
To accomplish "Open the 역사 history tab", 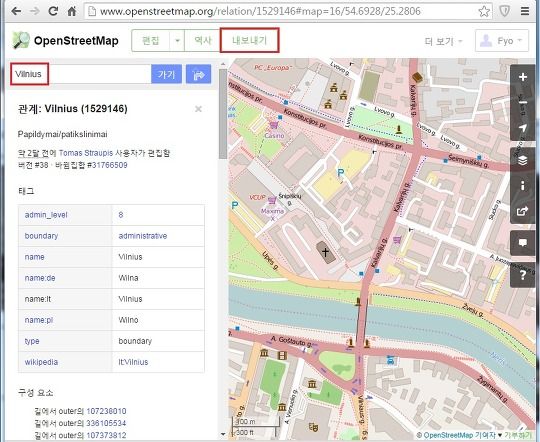I will pyautogui.click(x=202, y=41).
